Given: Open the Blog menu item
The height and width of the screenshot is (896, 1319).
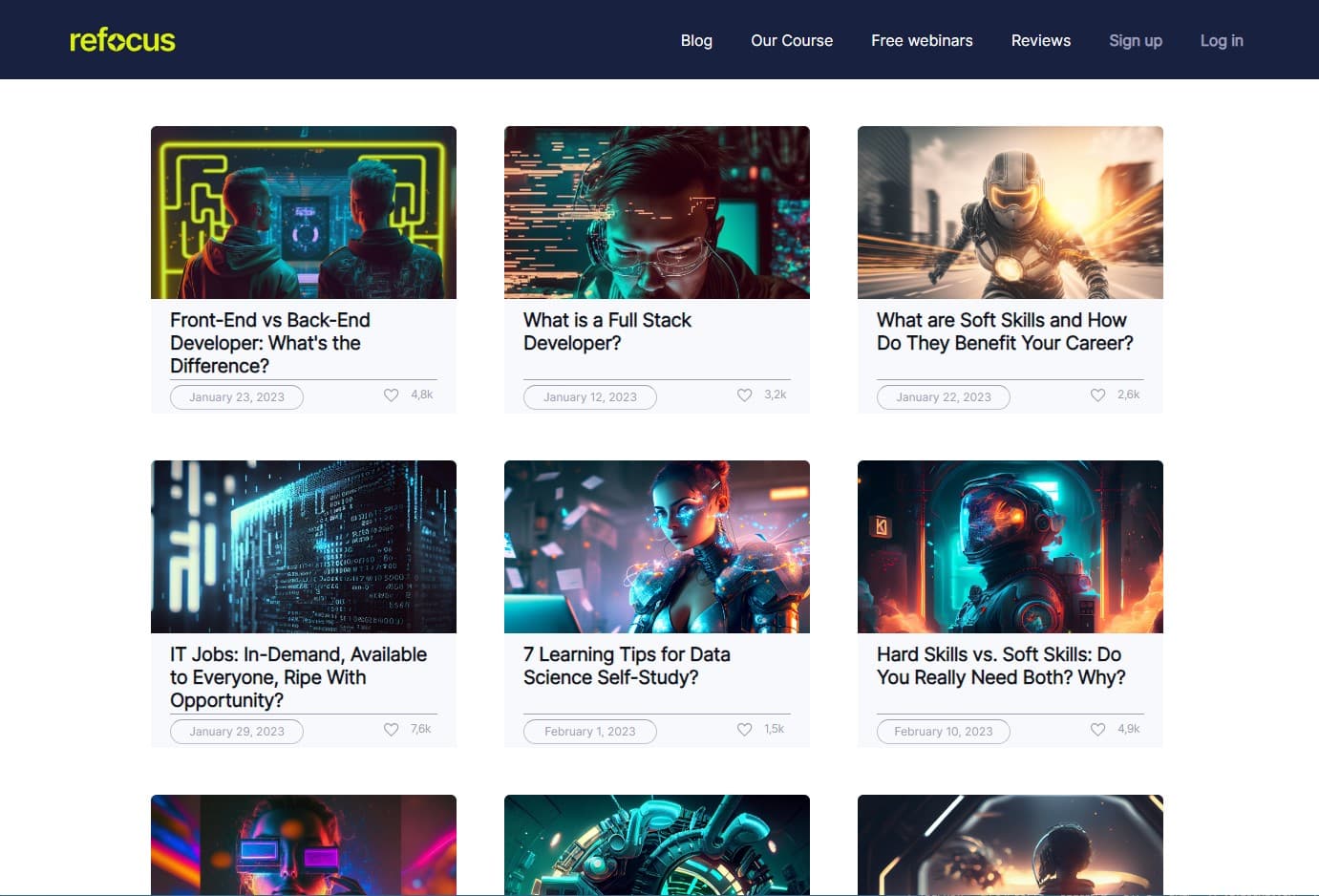Looking at the screenshot, I should pos(696,40).
